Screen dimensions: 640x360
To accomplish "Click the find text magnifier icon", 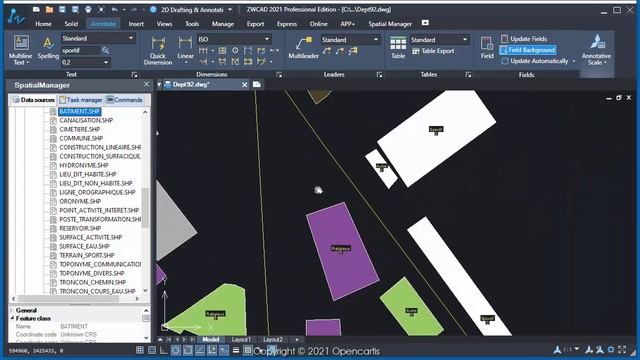I will pos(105,50).
